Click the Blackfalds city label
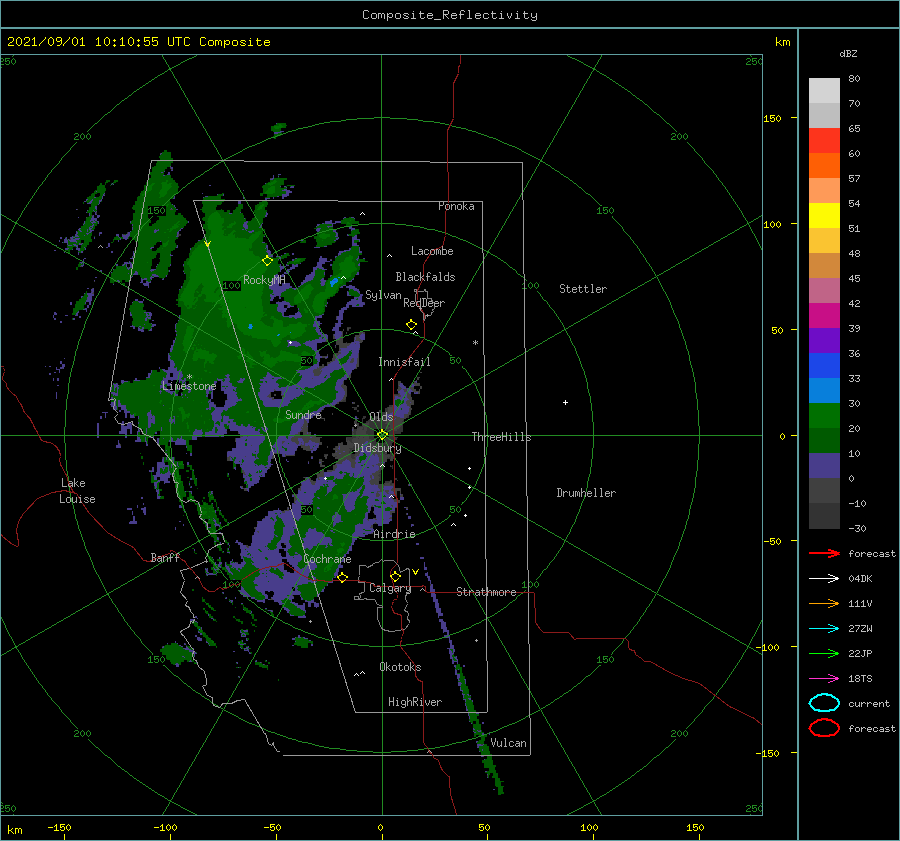The height and width of the screenshot is (841, 900). pos(425,277)
